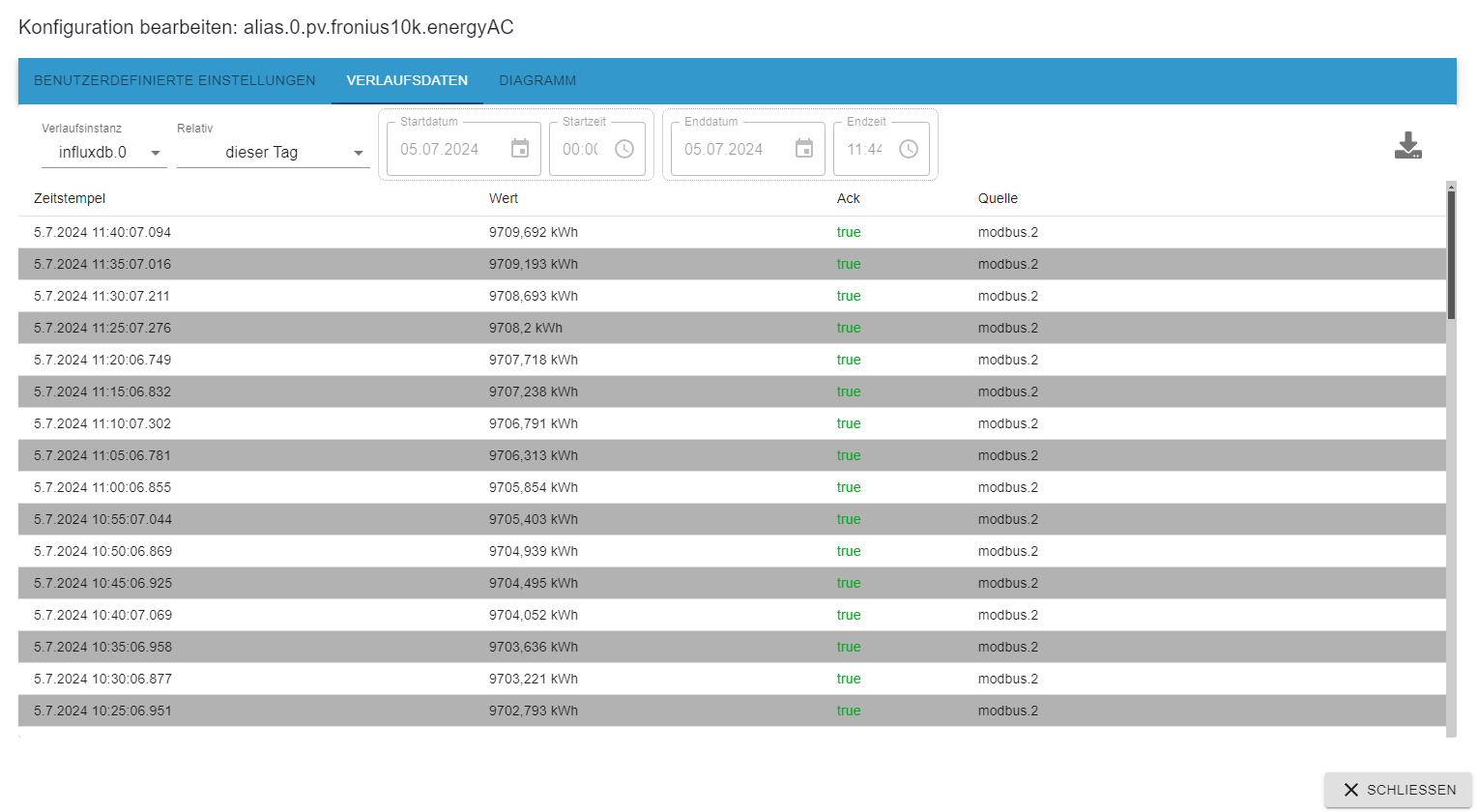Viewport: 1478px width, 812px height.
Task: Open the Verlaufsinstanz influxdb.0 dropdown
Action: pos(104,153)
